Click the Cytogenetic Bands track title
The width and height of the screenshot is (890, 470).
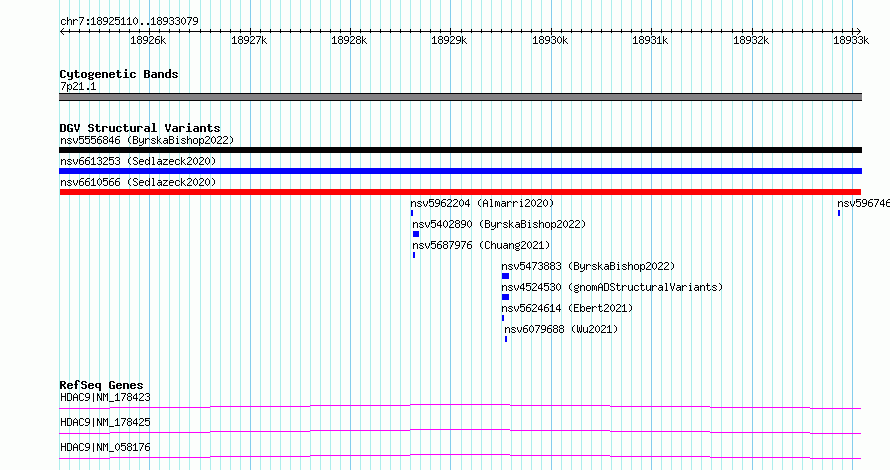(119, 74)
